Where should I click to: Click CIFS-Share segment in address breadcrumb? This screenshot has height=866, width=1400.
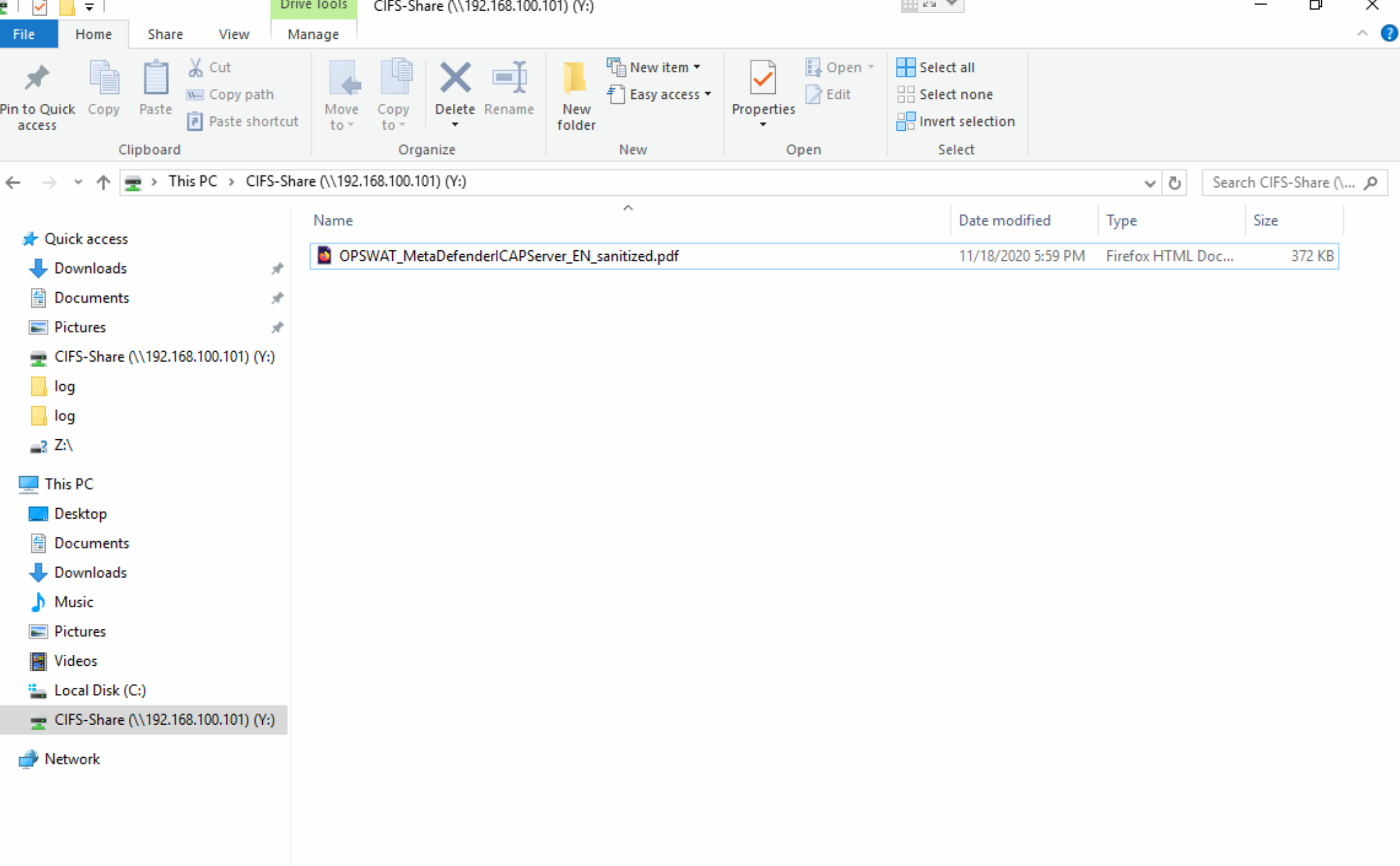coord(355,181)
